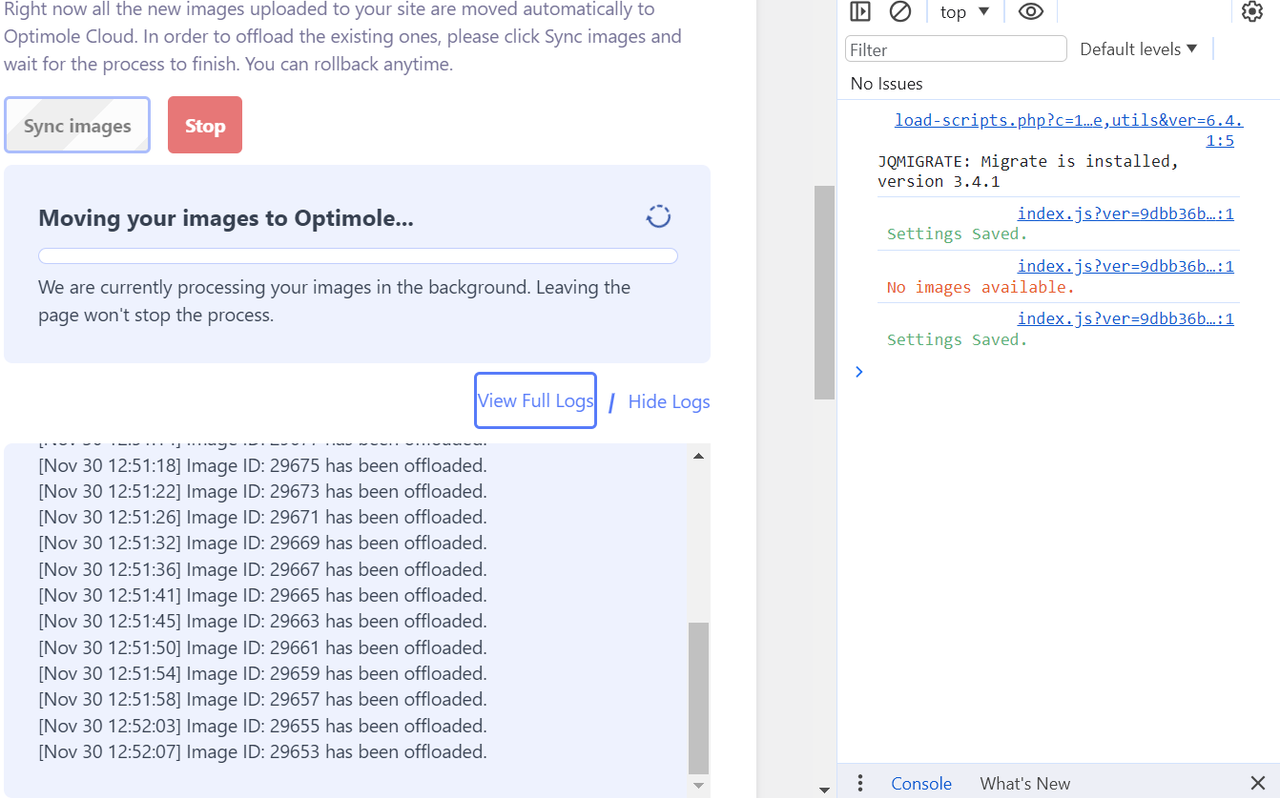Open the top context dropdown
Screen dimensions: 1280x798
pyautogui.click(x=964, y=12)
